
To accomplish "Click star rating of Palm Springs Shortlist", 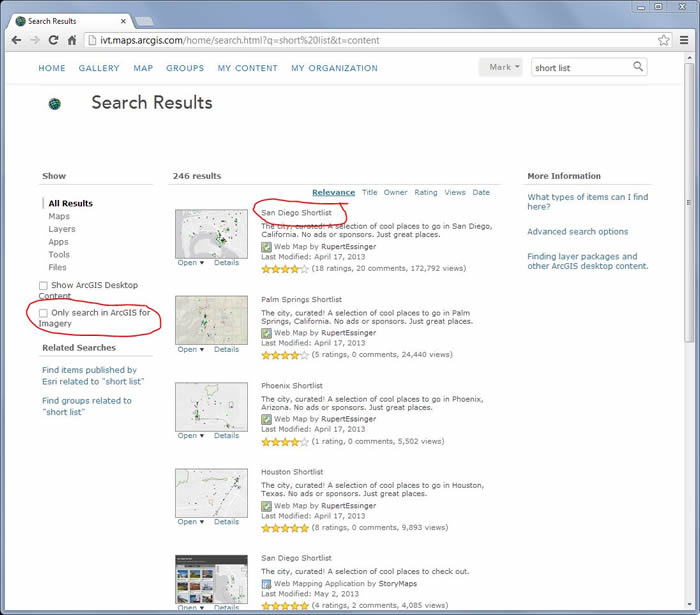I will [285, 355].
